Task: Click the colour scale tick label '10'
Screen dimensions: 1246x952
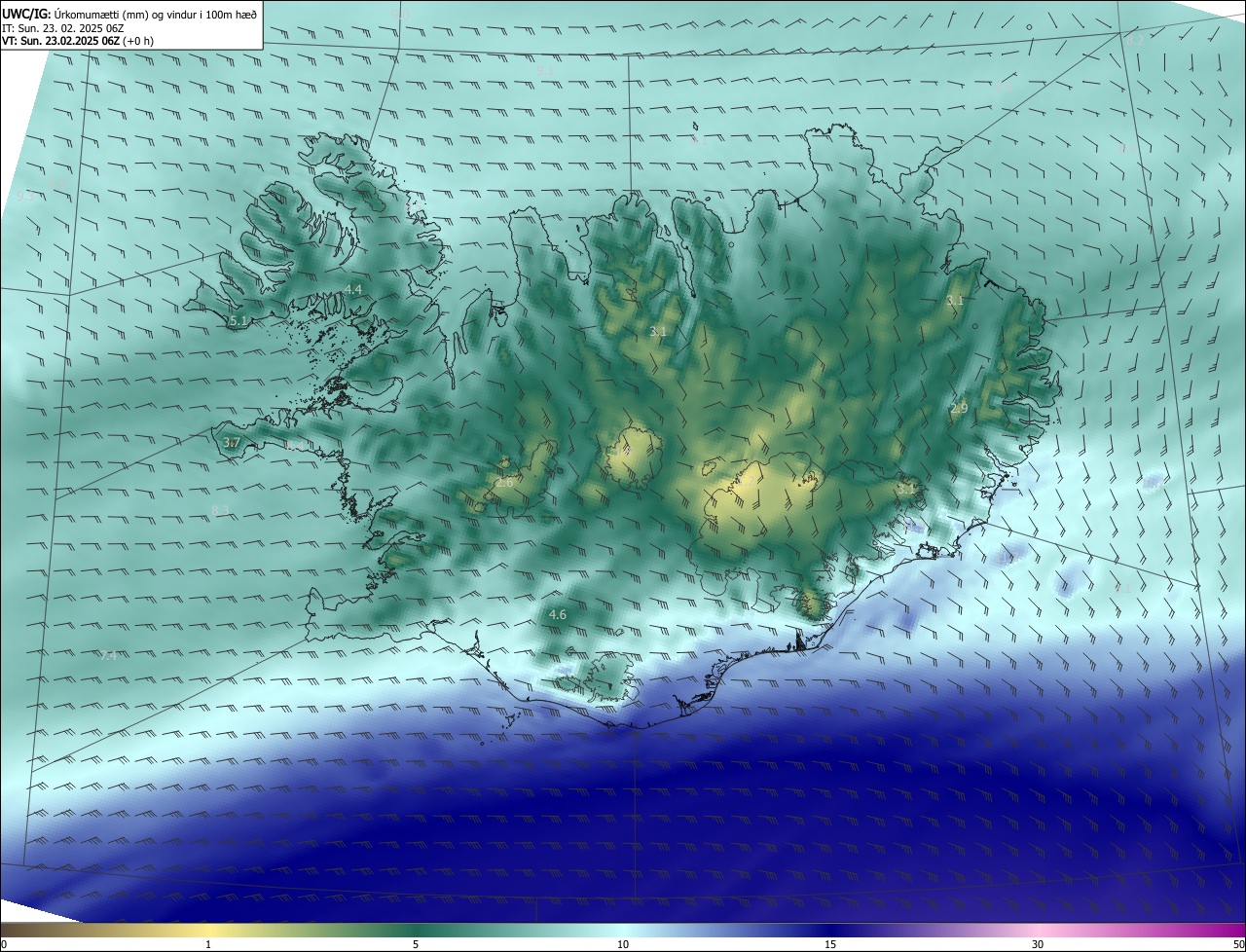Action: (623, 944)
